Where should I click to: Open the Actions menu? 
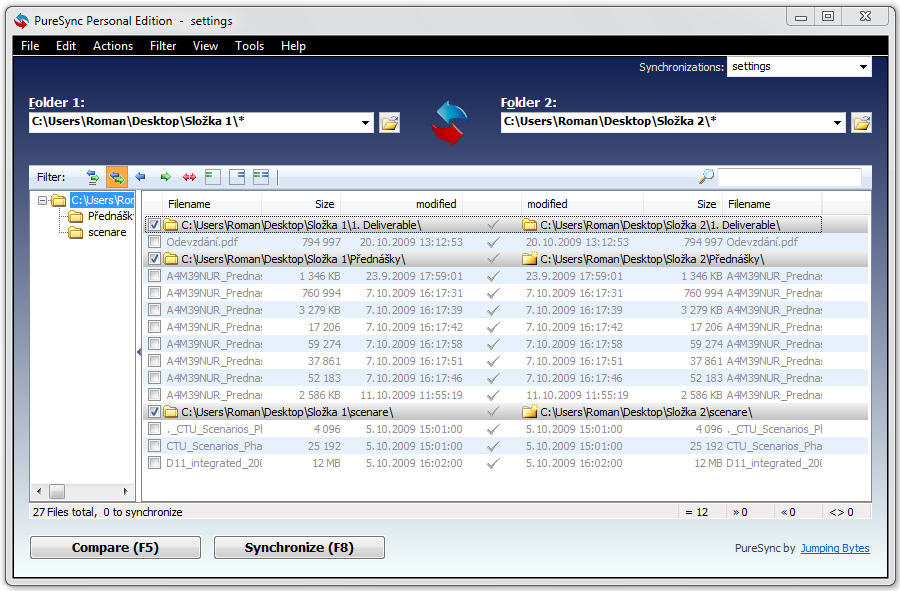113,46
